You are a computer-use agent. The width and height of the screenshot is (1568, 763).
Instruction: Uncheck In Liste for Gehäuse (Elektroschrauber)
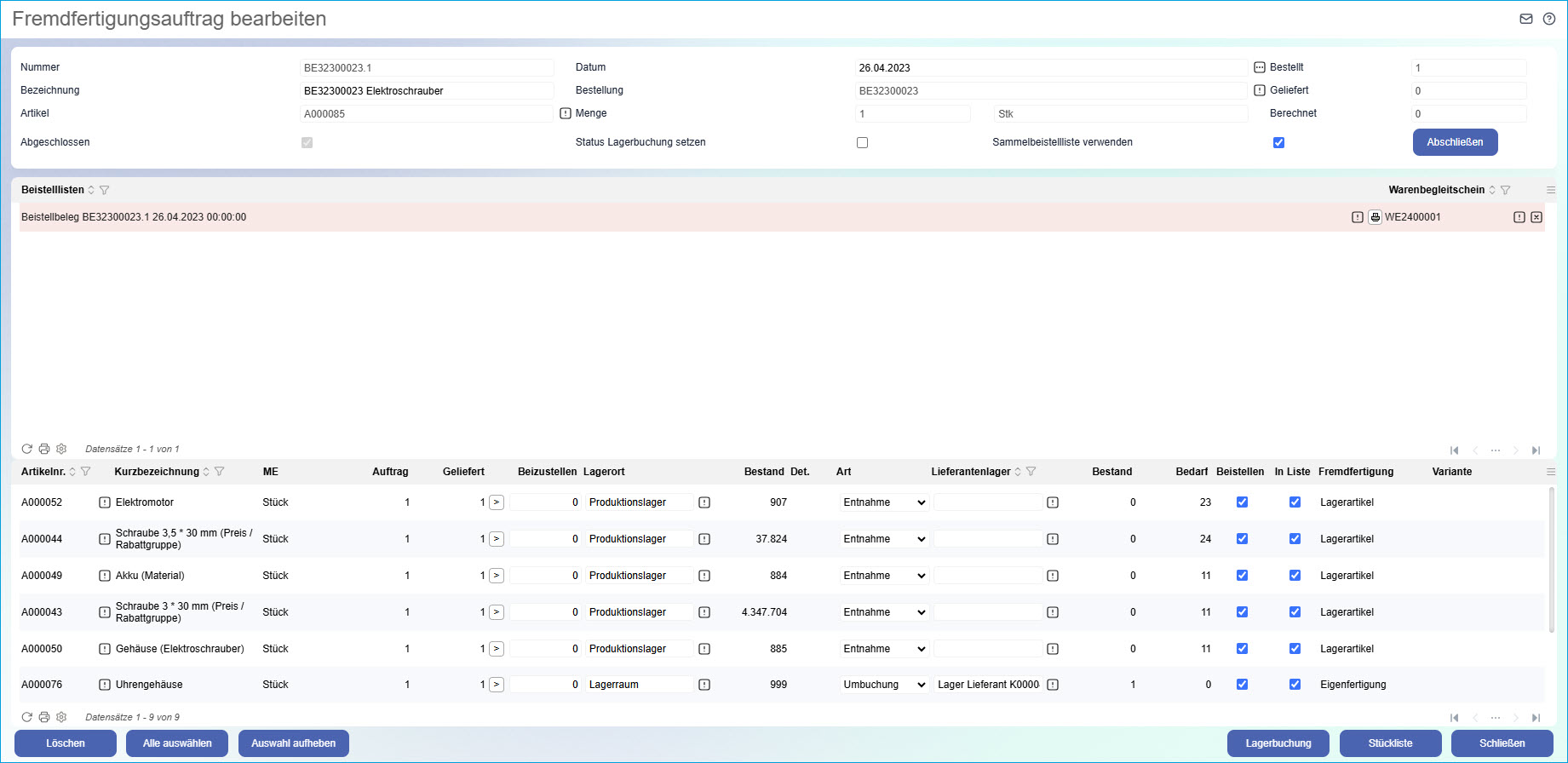coord(1295,649)
